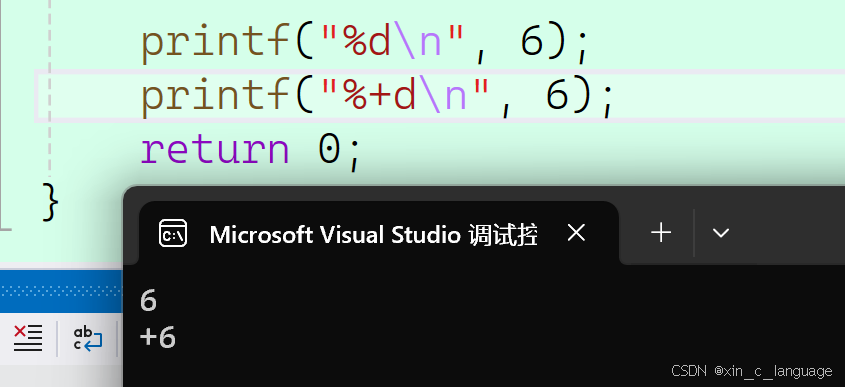The height and width of the screenshot is (387, 845).
Task: Open a new terminal tab with plus
Action: click(661, 233)
